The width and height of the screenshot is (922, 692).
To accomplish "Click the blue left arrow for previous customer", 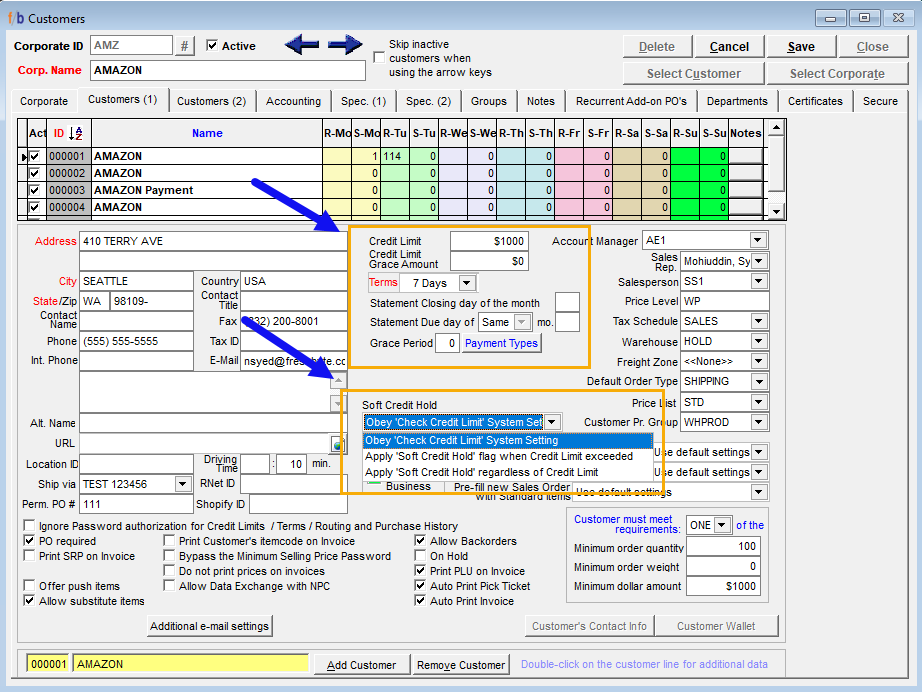I will (301, 45).
